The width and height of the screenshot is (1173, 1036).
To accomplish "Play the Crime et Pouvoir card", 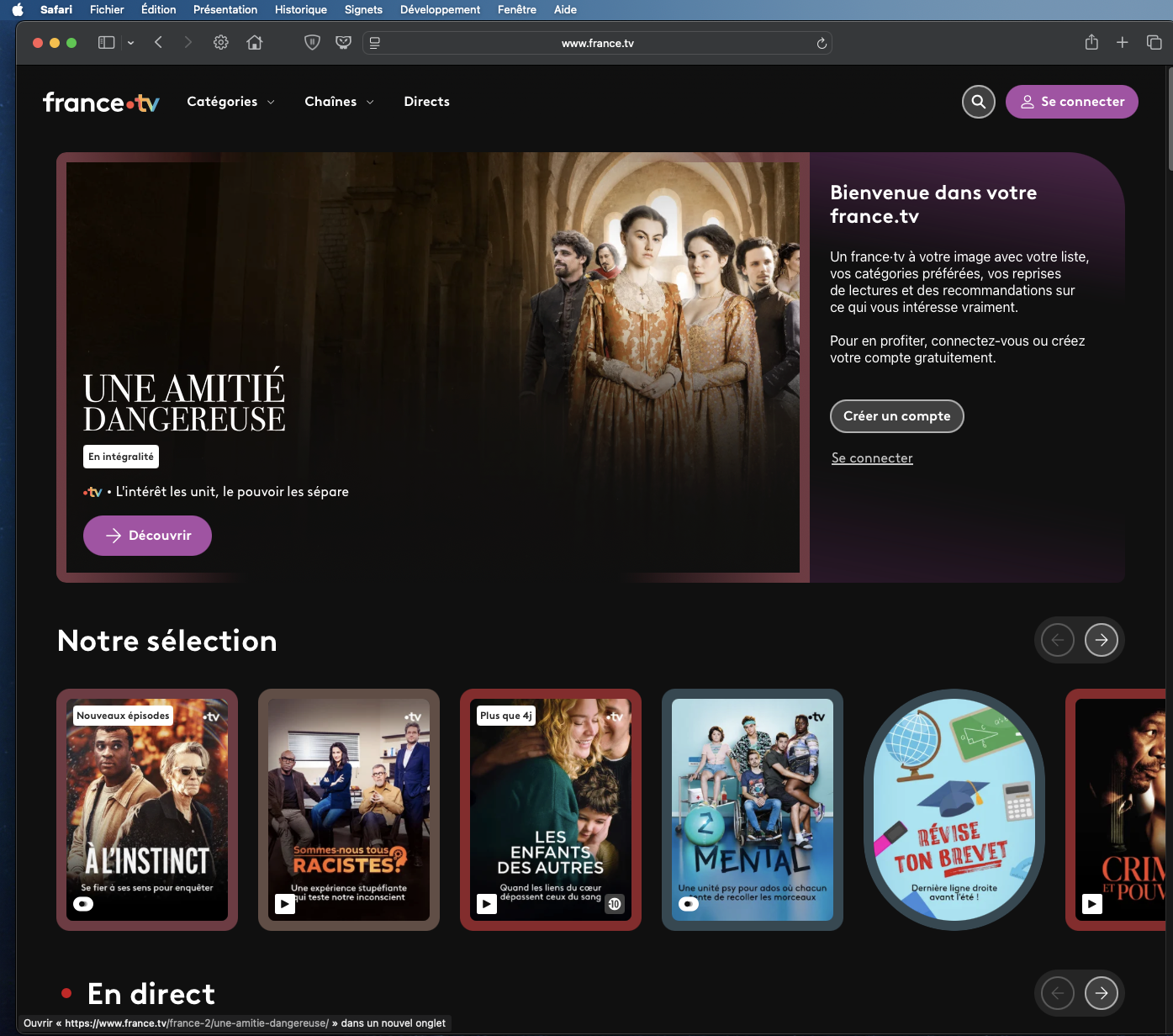I will (x=1092, y=904).
